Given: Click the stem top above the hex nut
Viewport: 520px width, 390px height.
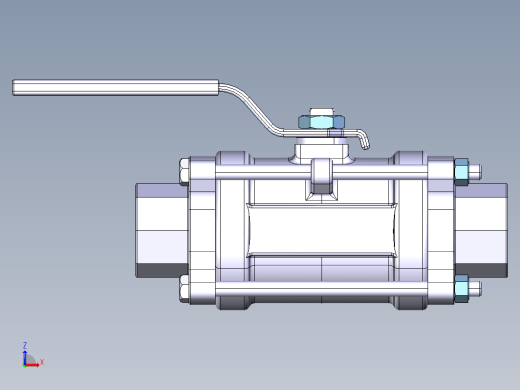Looking at the screenshot, I should click(322, 112).
